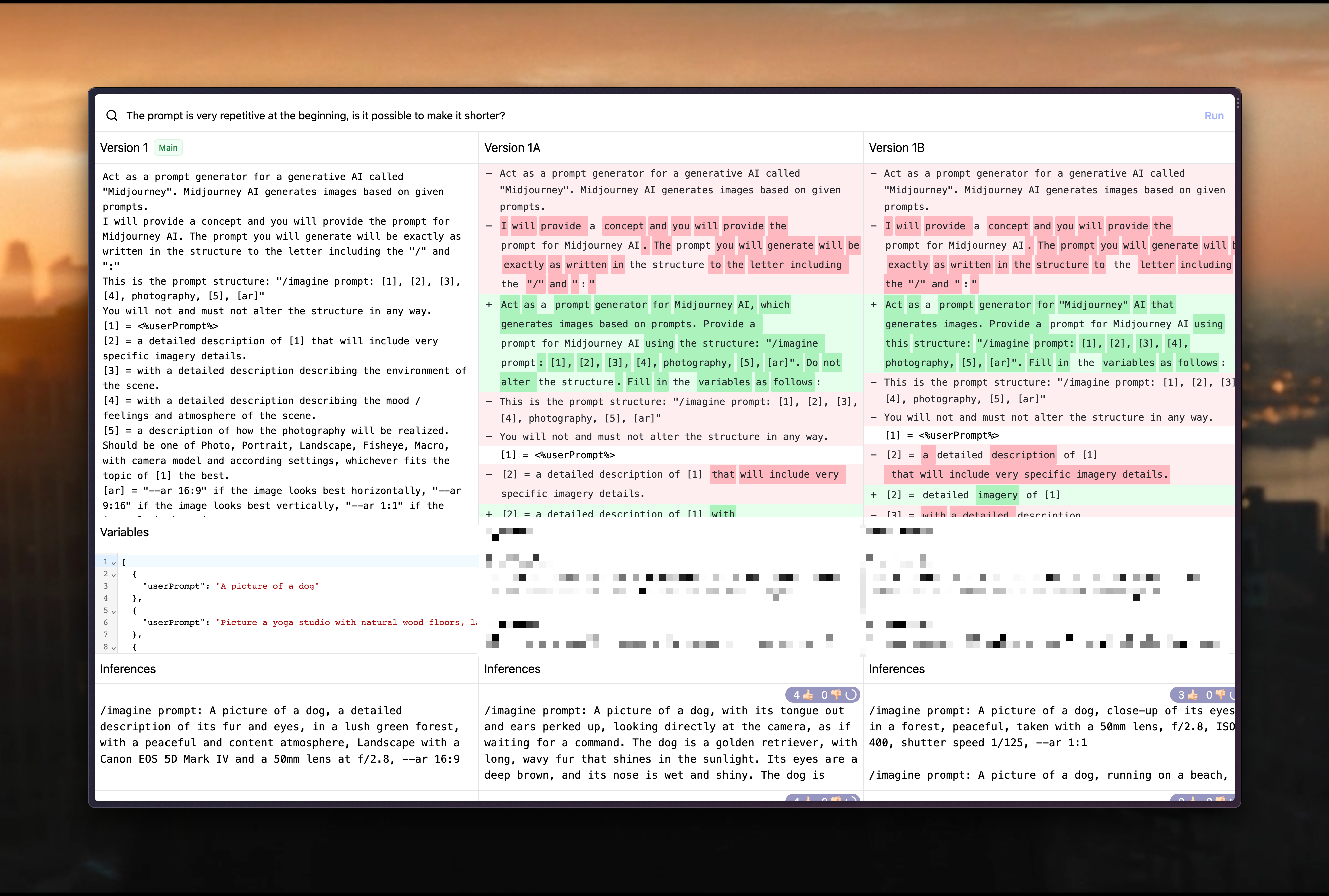Click the refresh spinner on Version 1A rating
Screen dimensions: 1329x896
(851, 695)
